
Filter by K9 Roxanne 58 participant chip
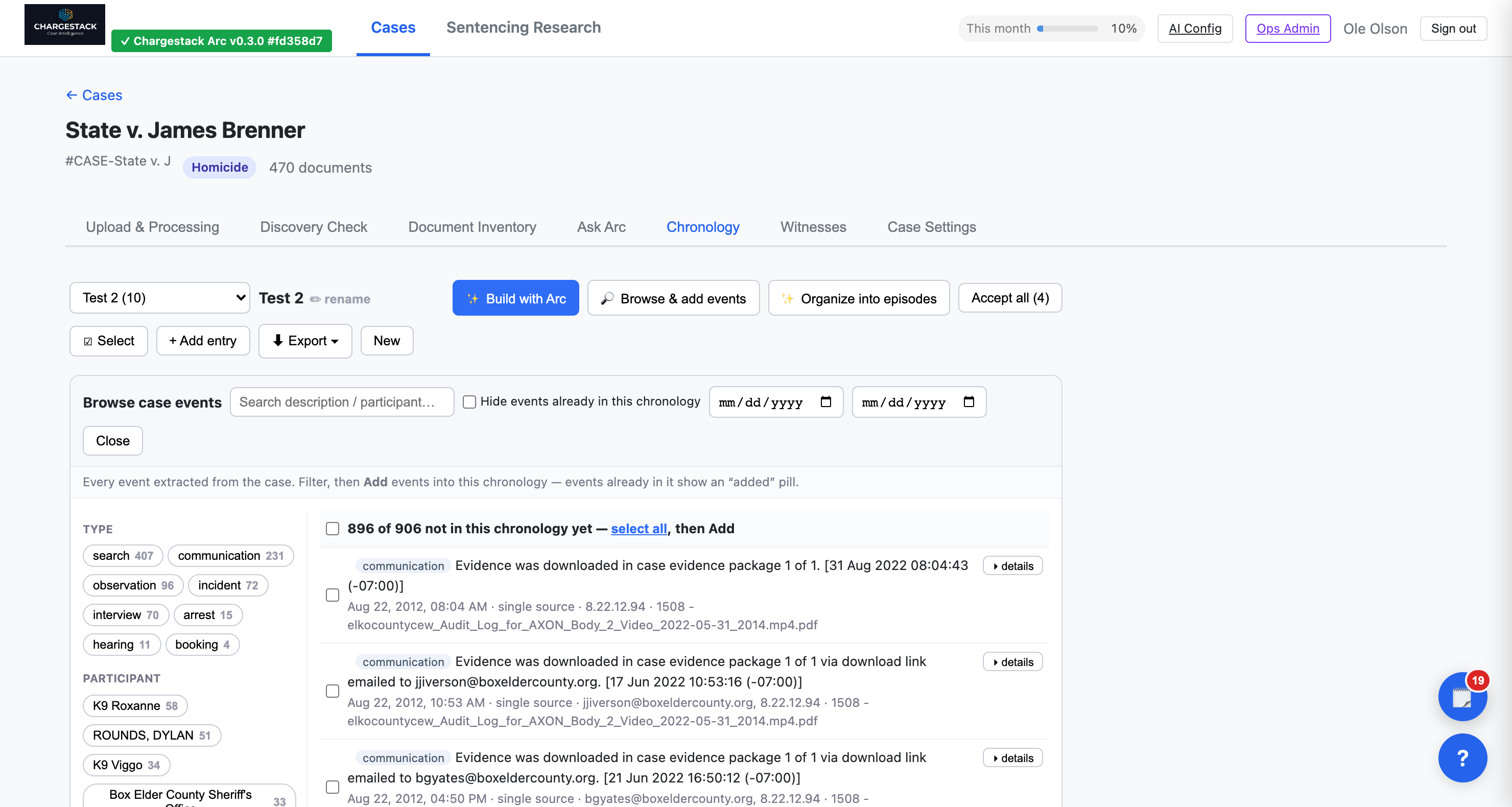135,706
